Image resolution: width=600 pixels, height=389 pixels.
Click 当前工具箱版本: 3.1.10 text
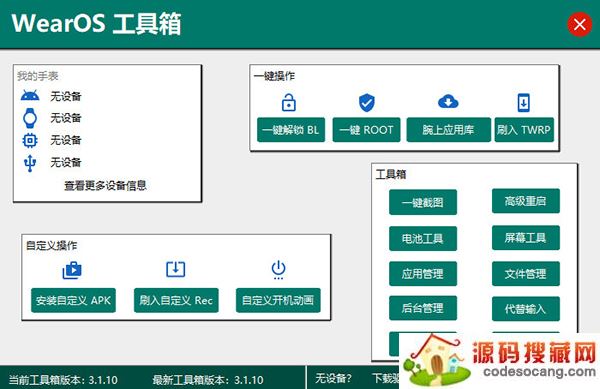point(63,380)
